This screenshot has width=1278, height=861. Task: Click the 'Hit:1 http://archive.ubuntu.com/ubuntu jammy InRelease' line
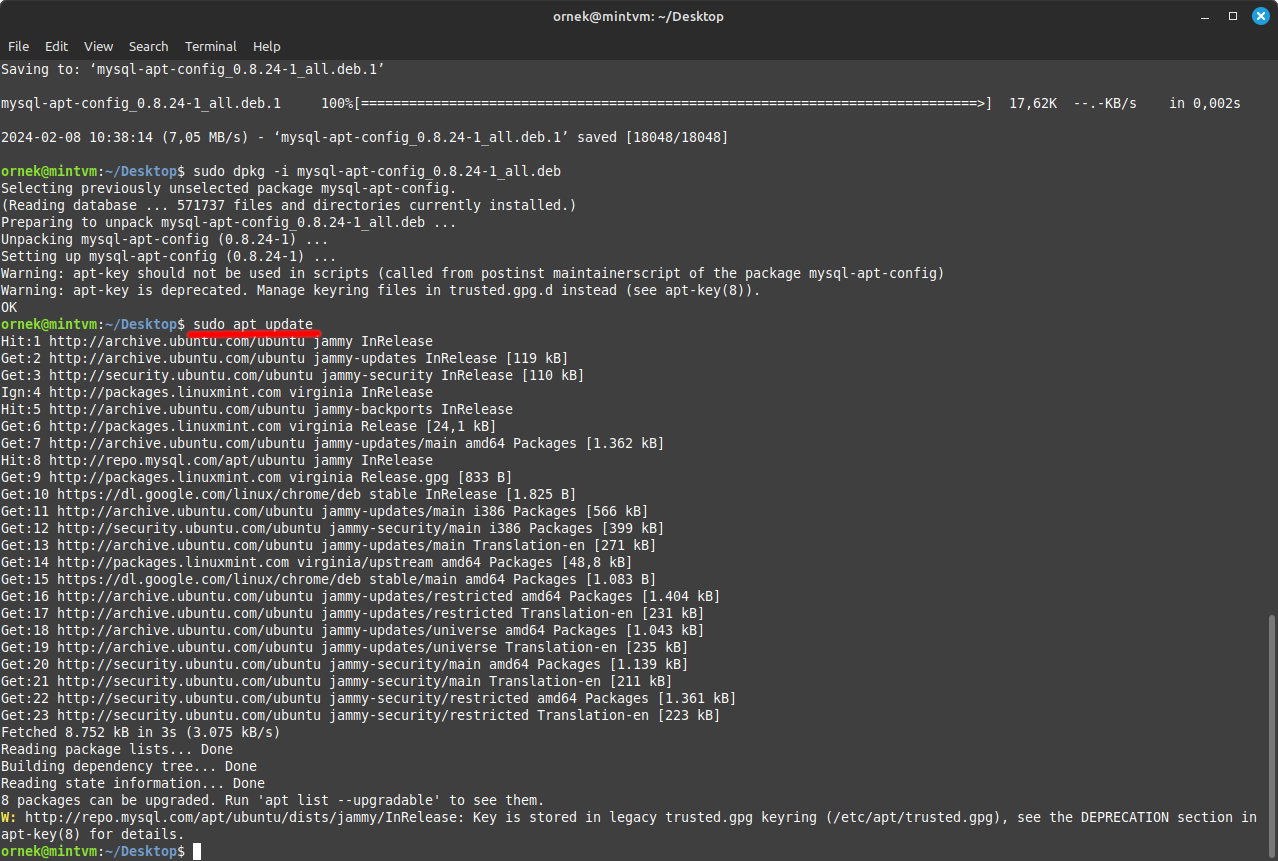(217, 341)
